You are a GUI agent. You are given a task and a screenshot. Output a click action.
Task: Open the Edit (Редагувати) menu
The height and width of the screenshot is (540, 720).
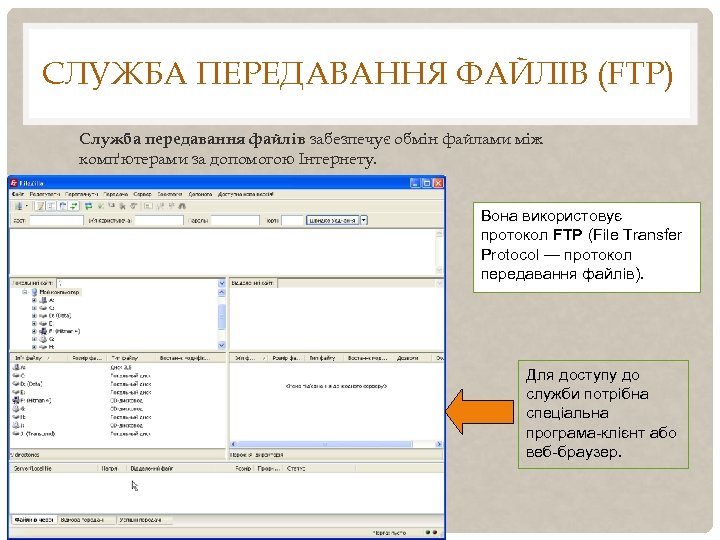(45, 194)
